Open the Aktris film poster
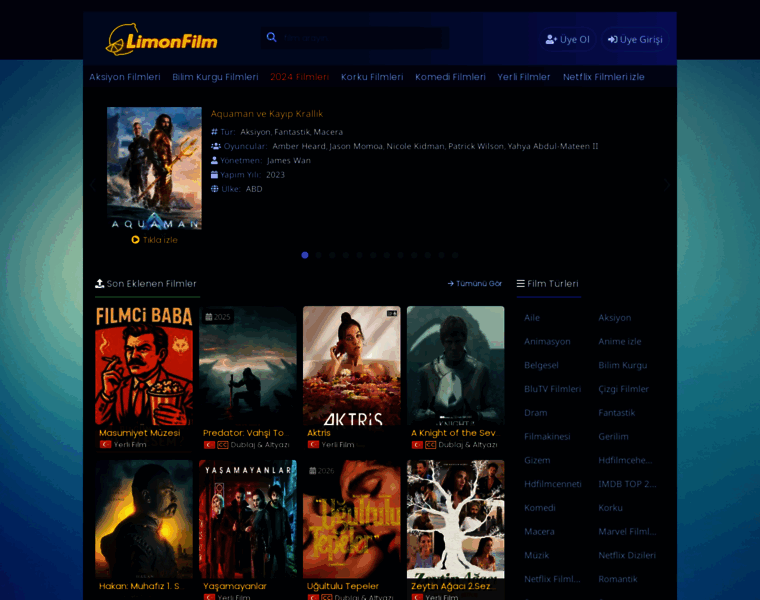The image size is (760, 600). (x=351, y=366)
